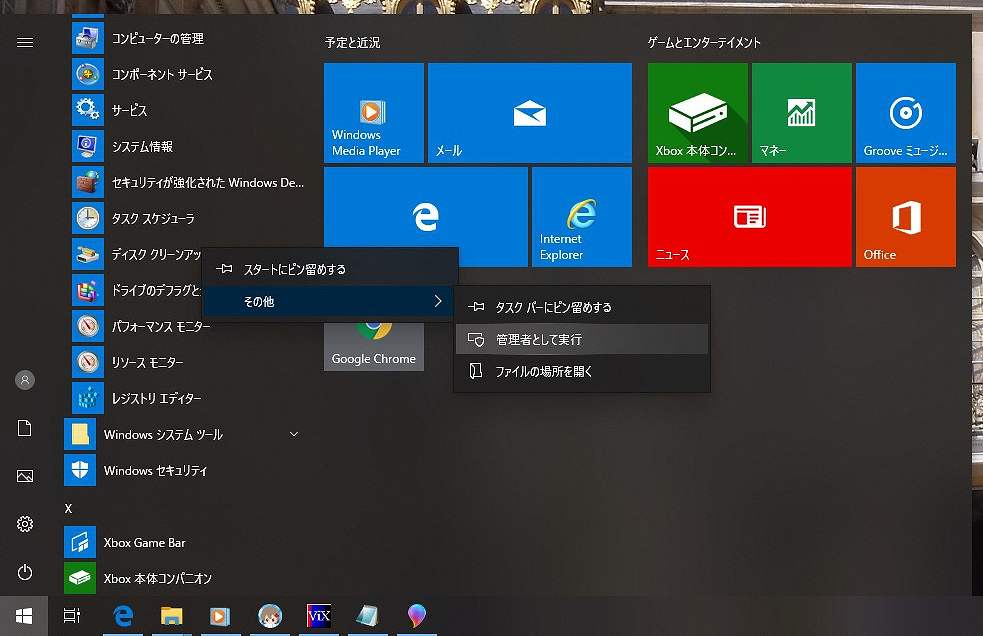Screen dimensions: 983x636
Task: Expand the Start hamburger menu
Action: pyautogui.click(x=25, y=42)
